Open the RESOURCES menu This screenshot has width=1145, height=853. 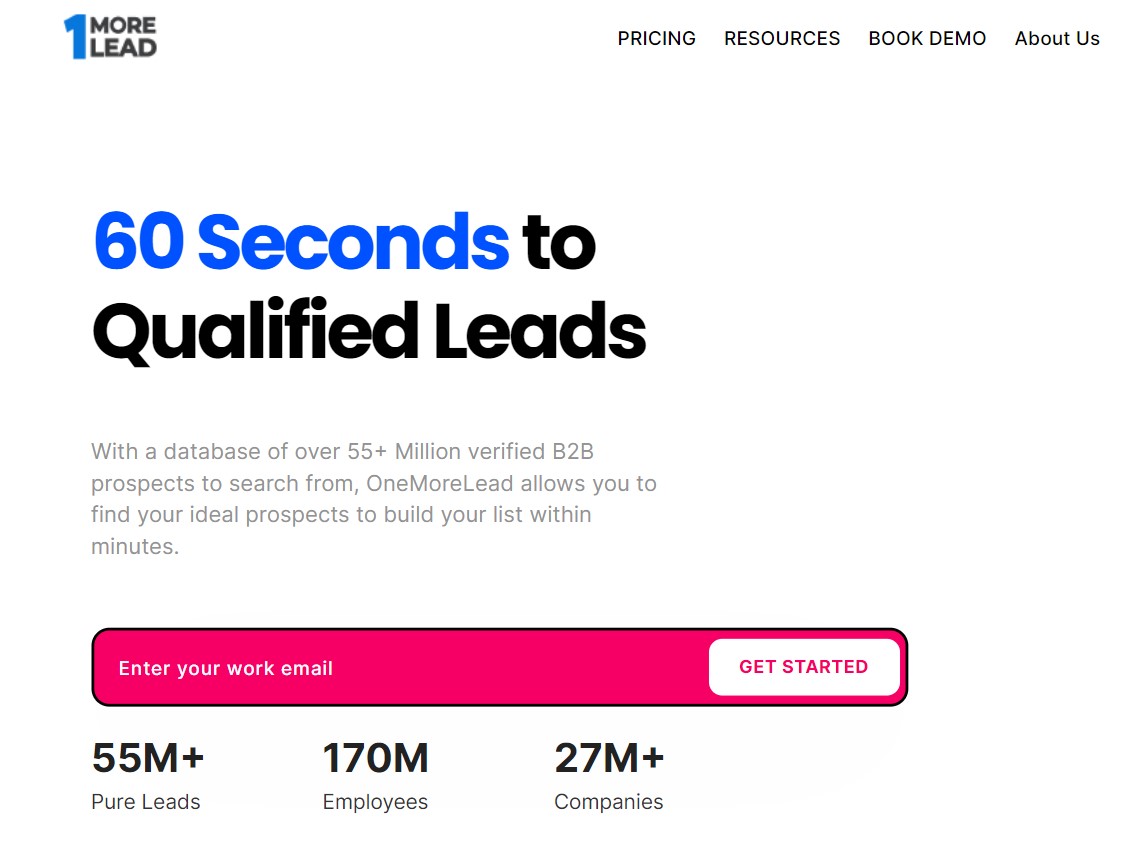pyautogui.click(x=782, y=39)
